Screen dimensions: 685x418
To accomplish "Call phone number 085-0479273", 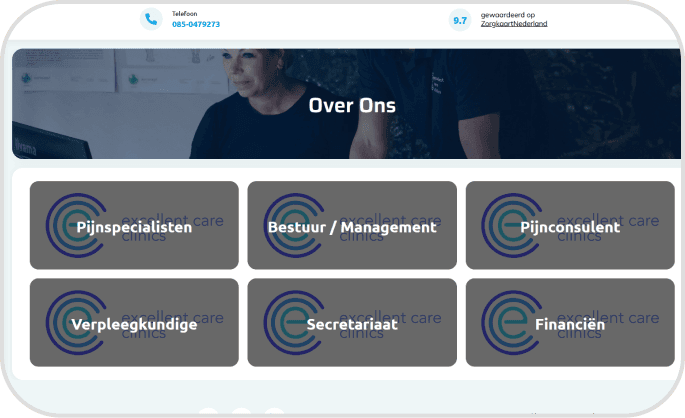I will (x=196, y=24).
